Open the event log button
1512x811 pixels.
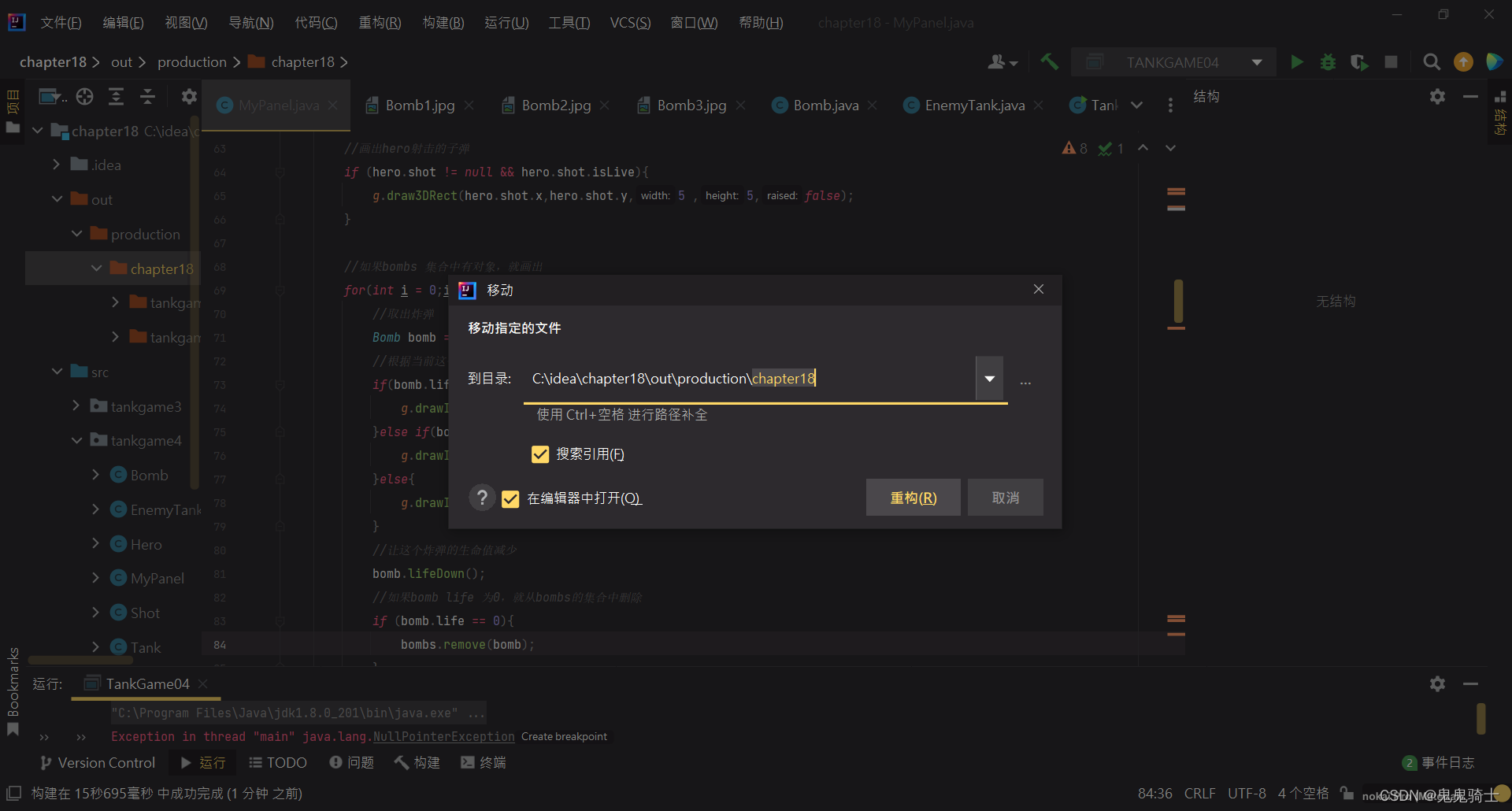point(1438,762)
